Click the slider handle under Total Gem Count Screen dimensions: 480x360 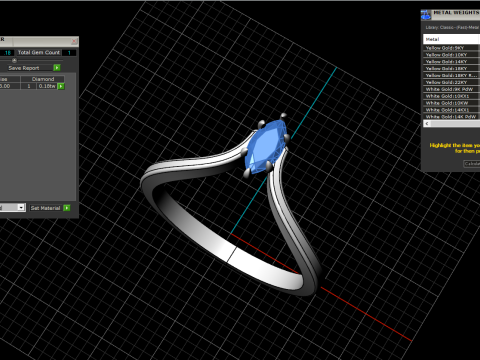(x=14, y=60)
